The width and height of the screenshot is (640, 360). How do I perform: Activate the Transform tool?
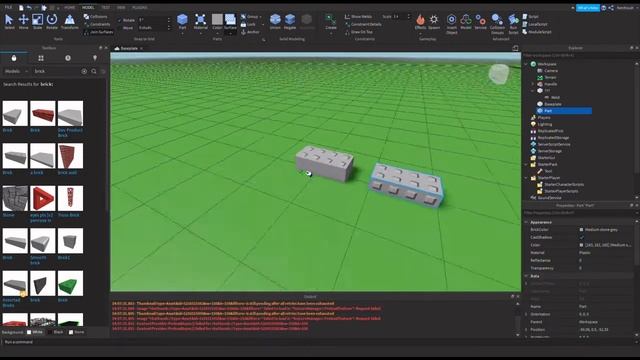[x=69, y=21]
